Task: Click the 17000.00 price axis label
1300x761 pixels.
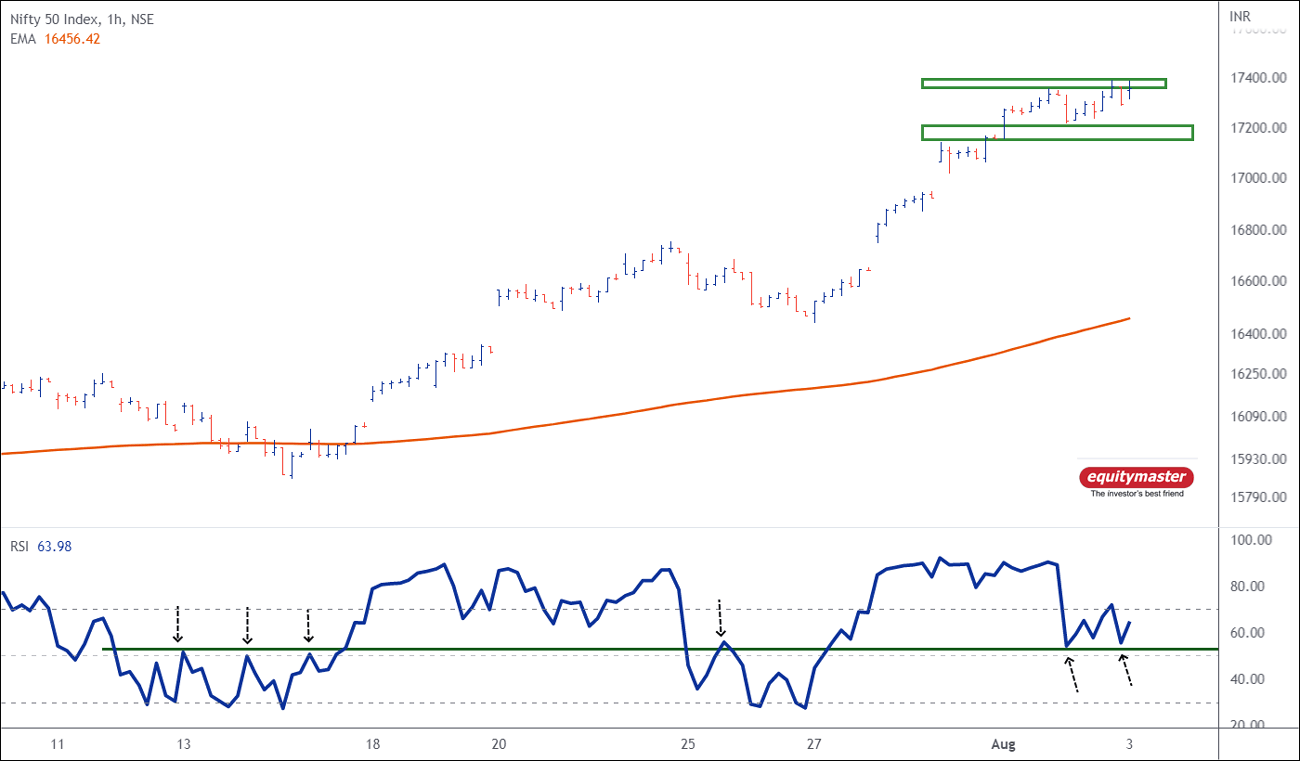Action: (x=1256, y=179)
